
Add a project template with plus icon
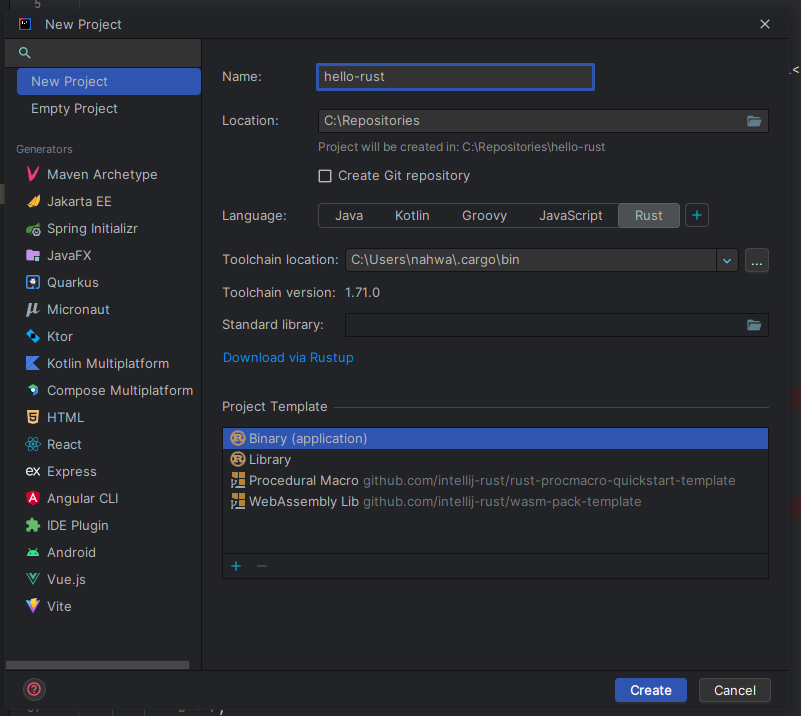click(236, 566)
